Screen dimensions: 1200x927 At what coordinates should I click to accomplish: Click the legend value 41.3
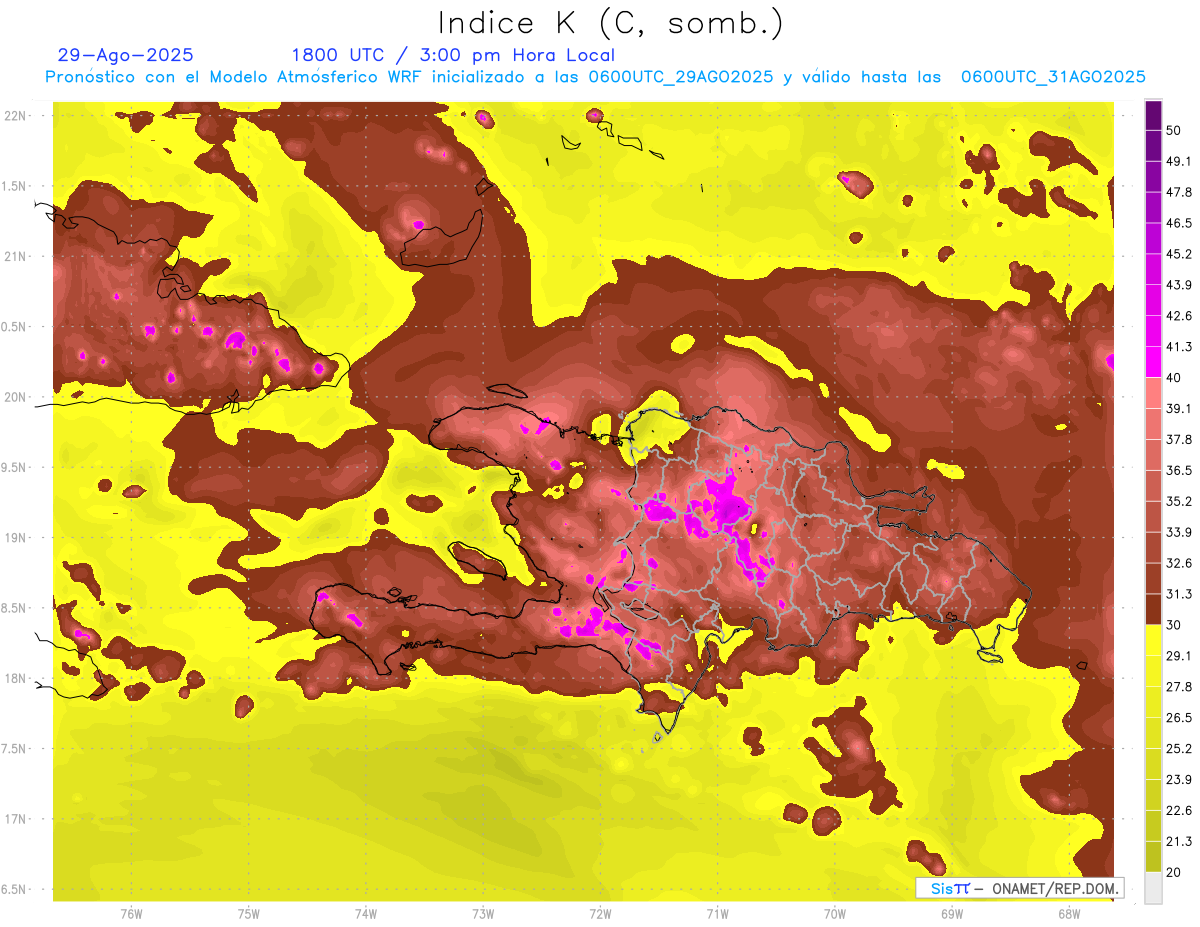click(x=1179, y=347)
